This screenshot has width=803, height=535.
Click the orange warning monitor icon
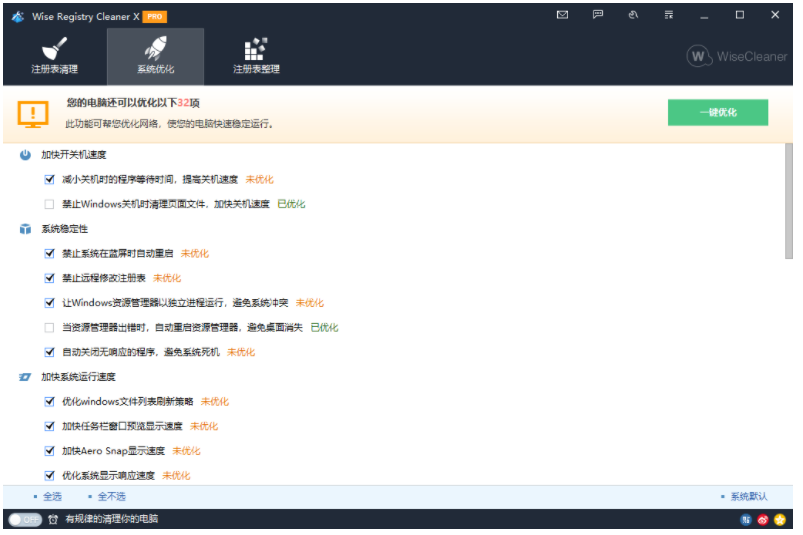(x=33, y=114)
